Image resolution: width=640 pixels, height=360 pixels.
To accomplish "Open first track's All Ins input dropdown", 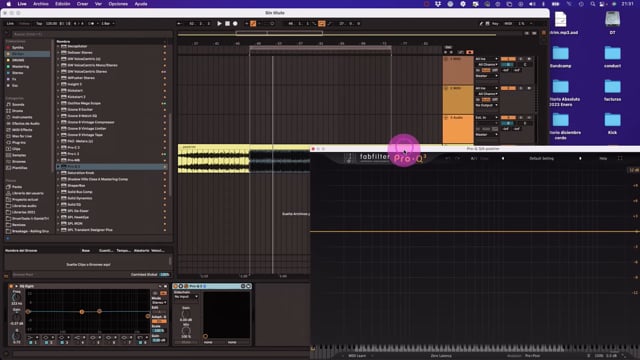I will point(487,59).
